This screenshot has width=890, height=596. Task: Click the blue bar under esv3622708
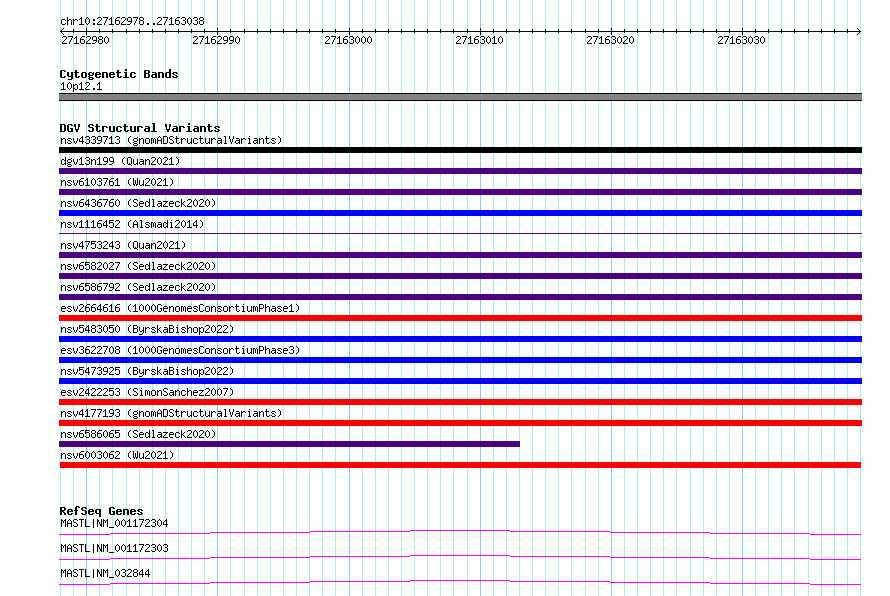click(x=460, y=360)
